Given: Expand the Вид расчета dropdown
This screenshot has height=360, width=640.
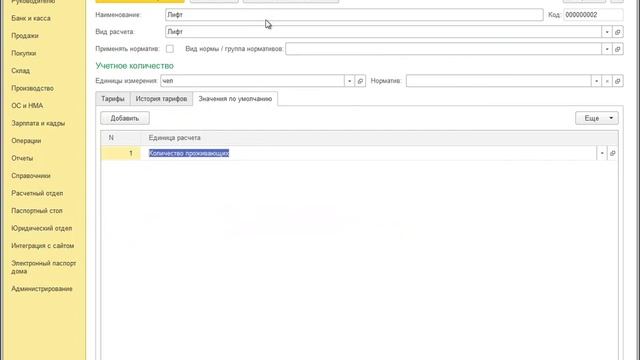Looking at the screenshot, I should [x=607, y=32].
